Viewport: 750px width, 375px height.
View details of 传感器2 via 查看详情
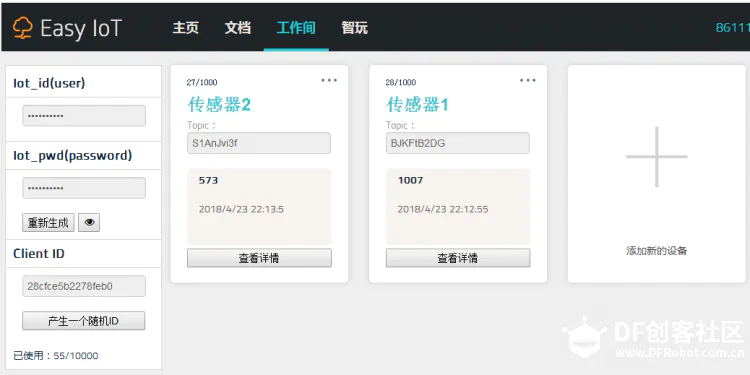(x=259, y=258)
